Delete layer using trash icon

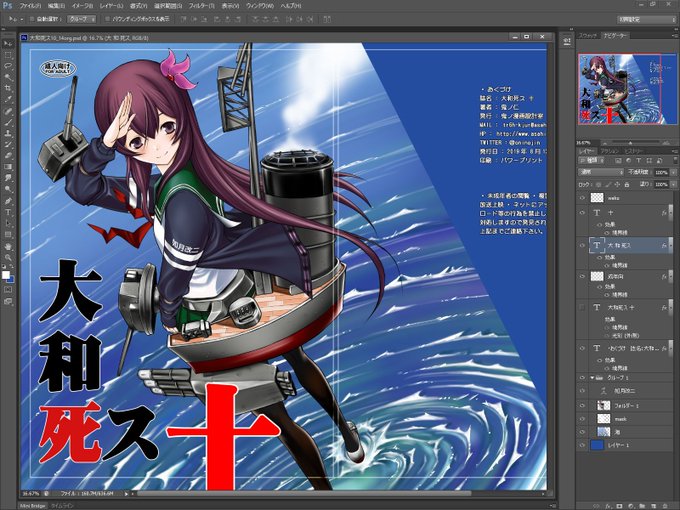[x=665, y=506]
